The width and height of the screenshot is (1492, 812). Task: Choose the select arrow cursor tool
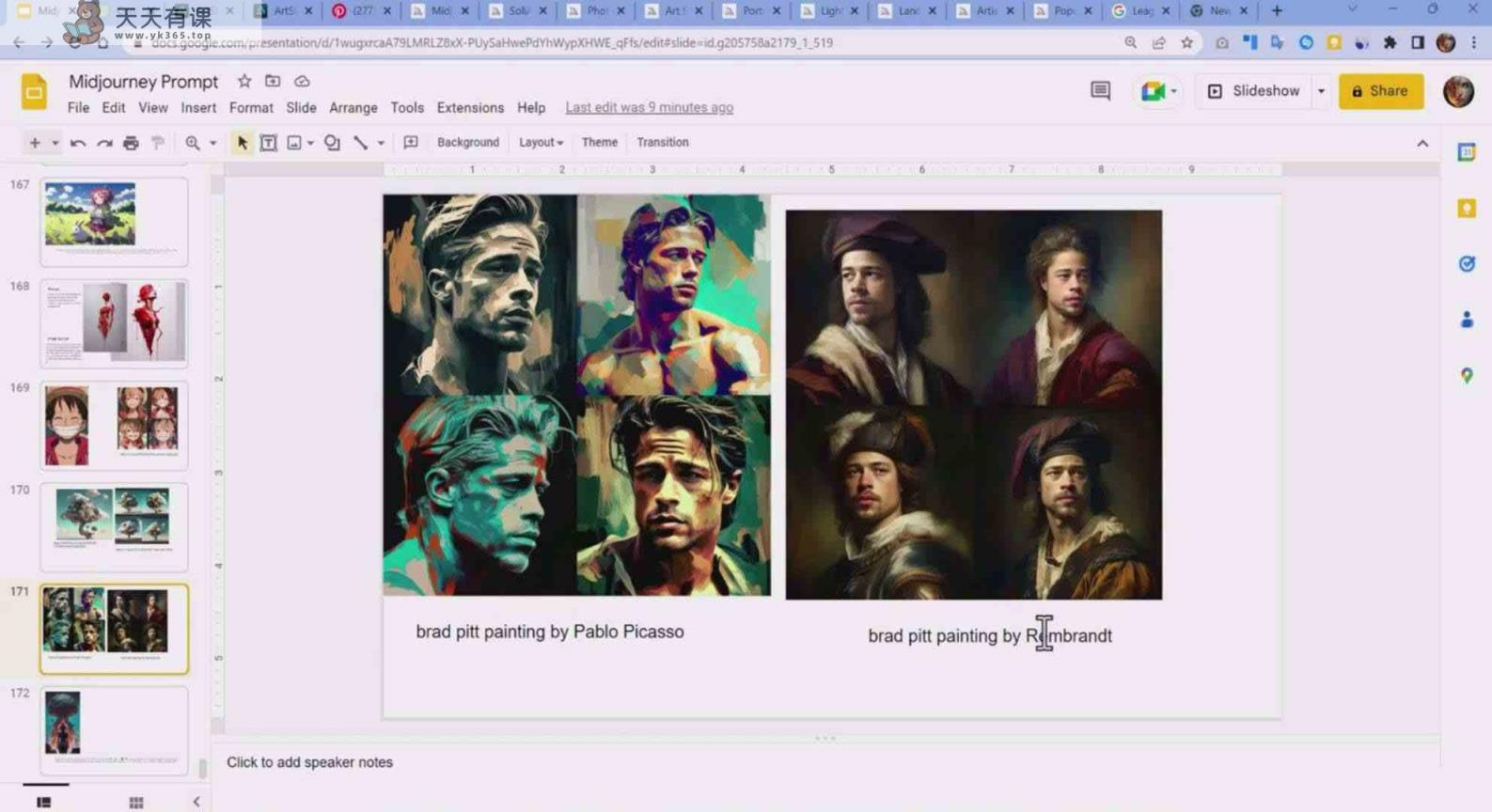pyautogui.click(x=243, y=143)
